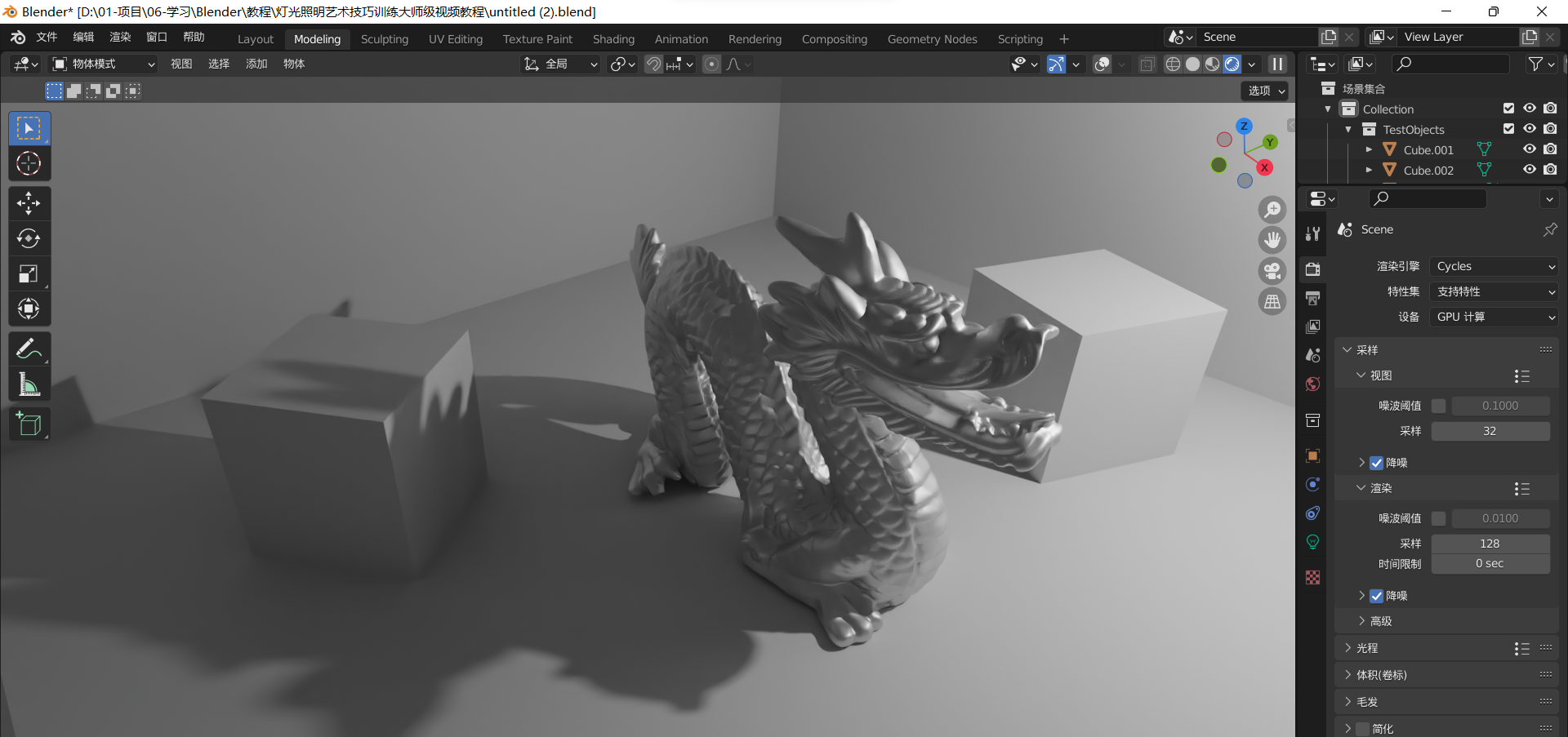This screenshot has width=1568, height=737.
Task: Click the pan view hand icon
Action: (1272, 240)
